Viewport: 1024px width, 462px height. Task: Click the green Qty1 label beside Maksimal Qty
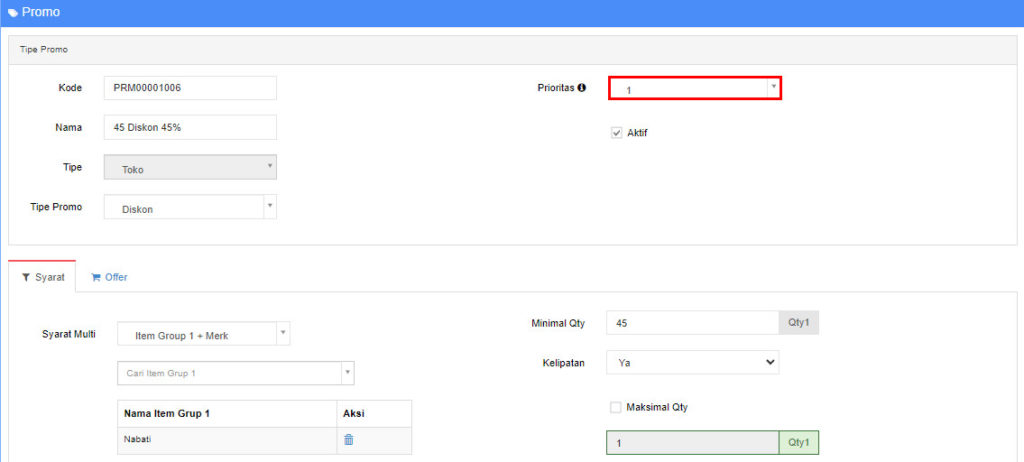click(799, 443)
